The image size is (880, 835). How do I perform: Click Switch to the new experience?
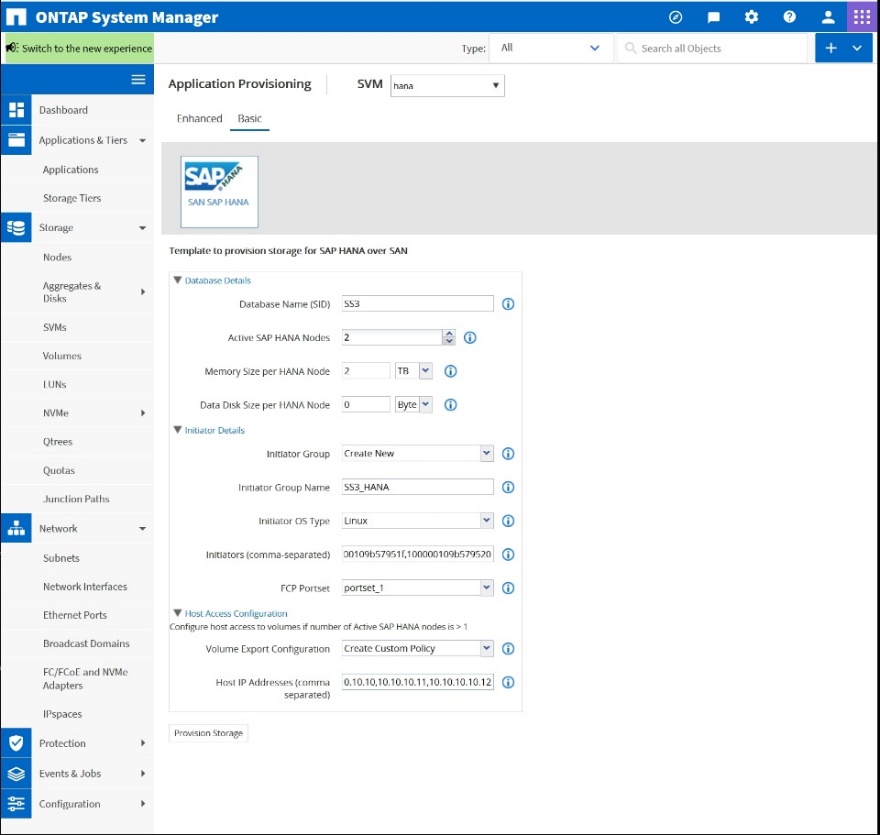[79, 48]
